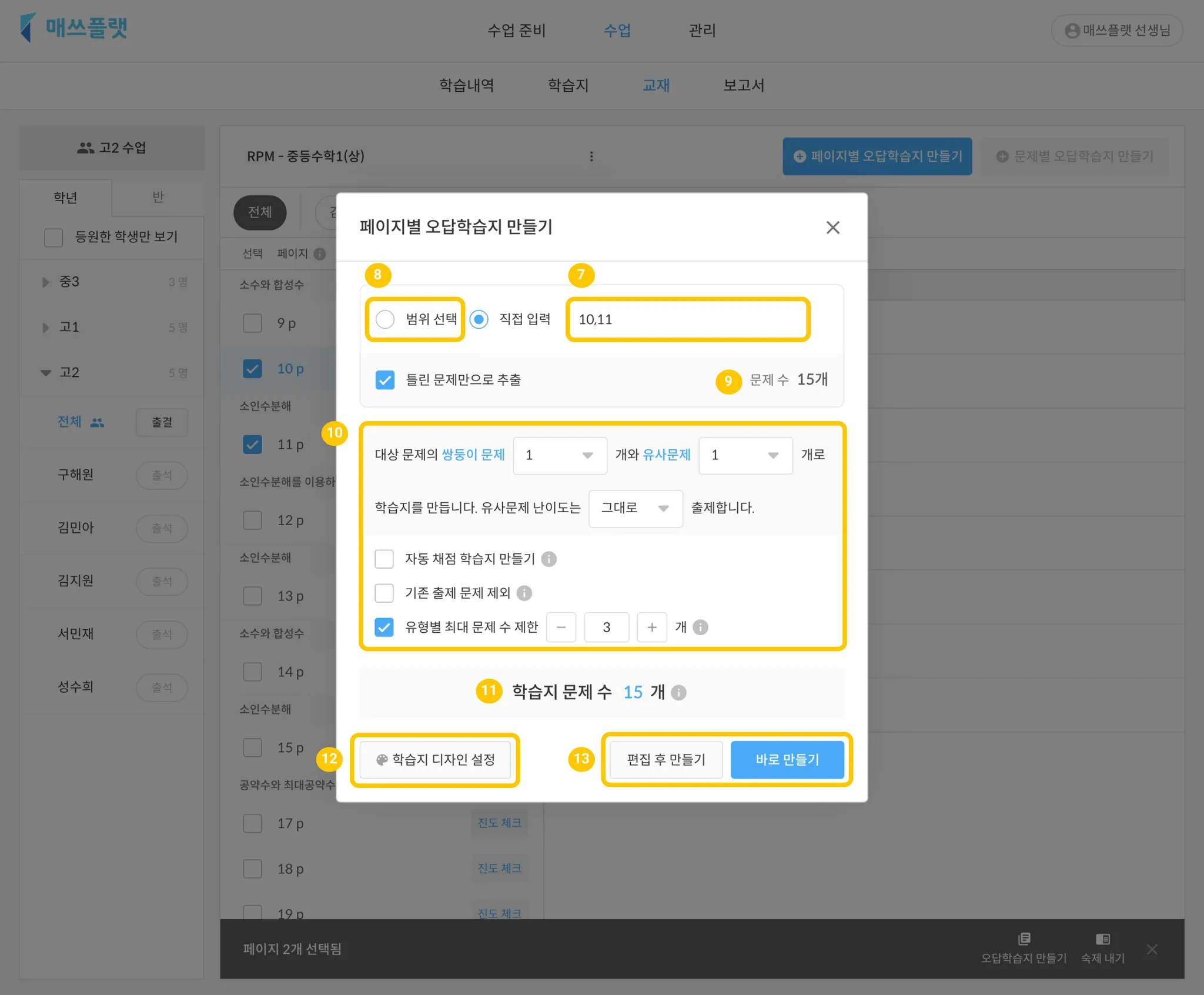The height and width of the screenshot is (995, 1204).
Task: Uncheck 틀린 문제만으로 추출 checkbox
Action: [385, 380]
